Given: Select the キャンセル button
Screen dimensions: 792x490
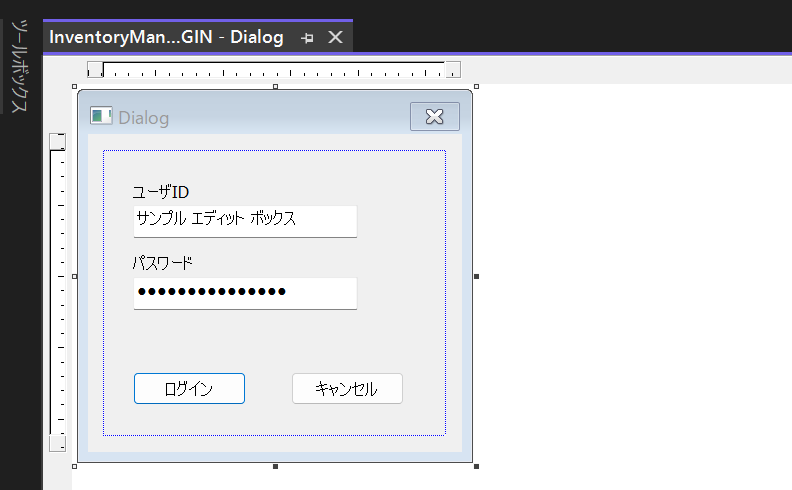Looking at the screenshot, I should (347, 389).
